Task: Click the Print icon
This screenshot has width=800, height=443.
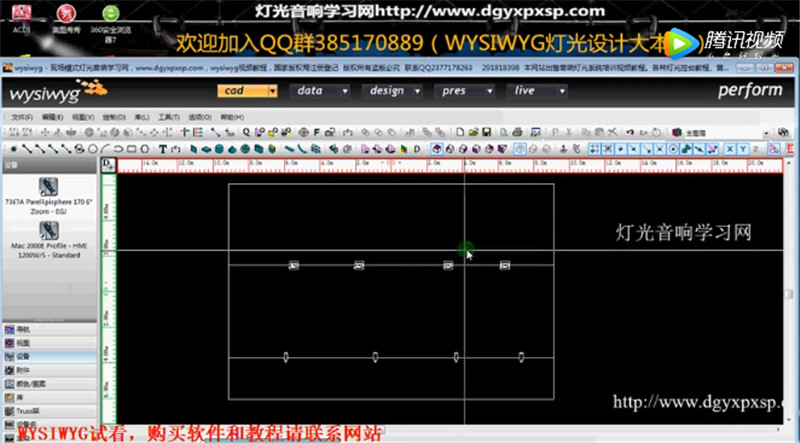Action: [517, 132]
